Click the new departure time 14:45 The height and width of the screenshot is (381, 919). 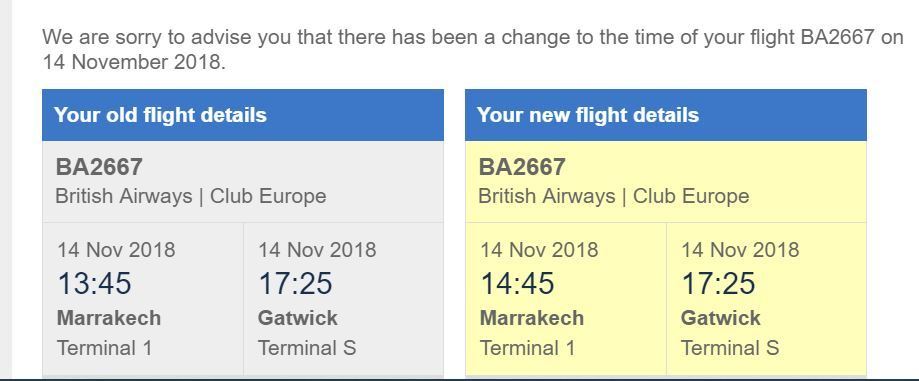coord(518,284)
